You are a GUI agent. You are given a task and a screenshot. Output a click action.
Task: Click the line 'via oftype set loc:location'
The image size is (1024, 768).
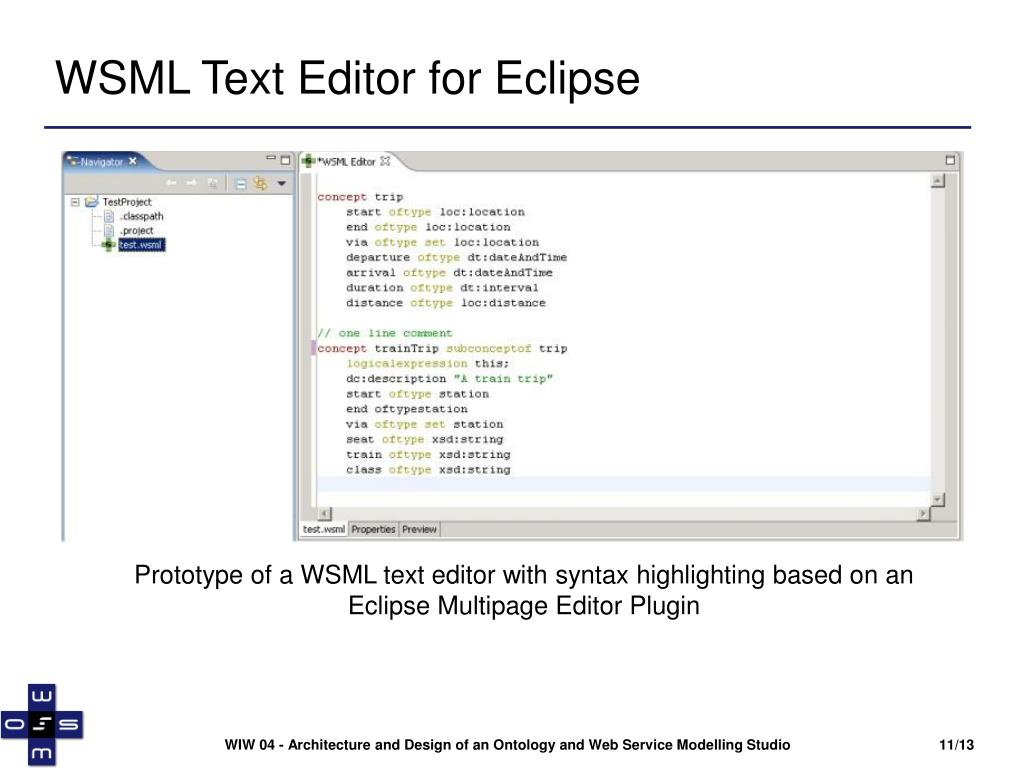[x=442, y=242]
